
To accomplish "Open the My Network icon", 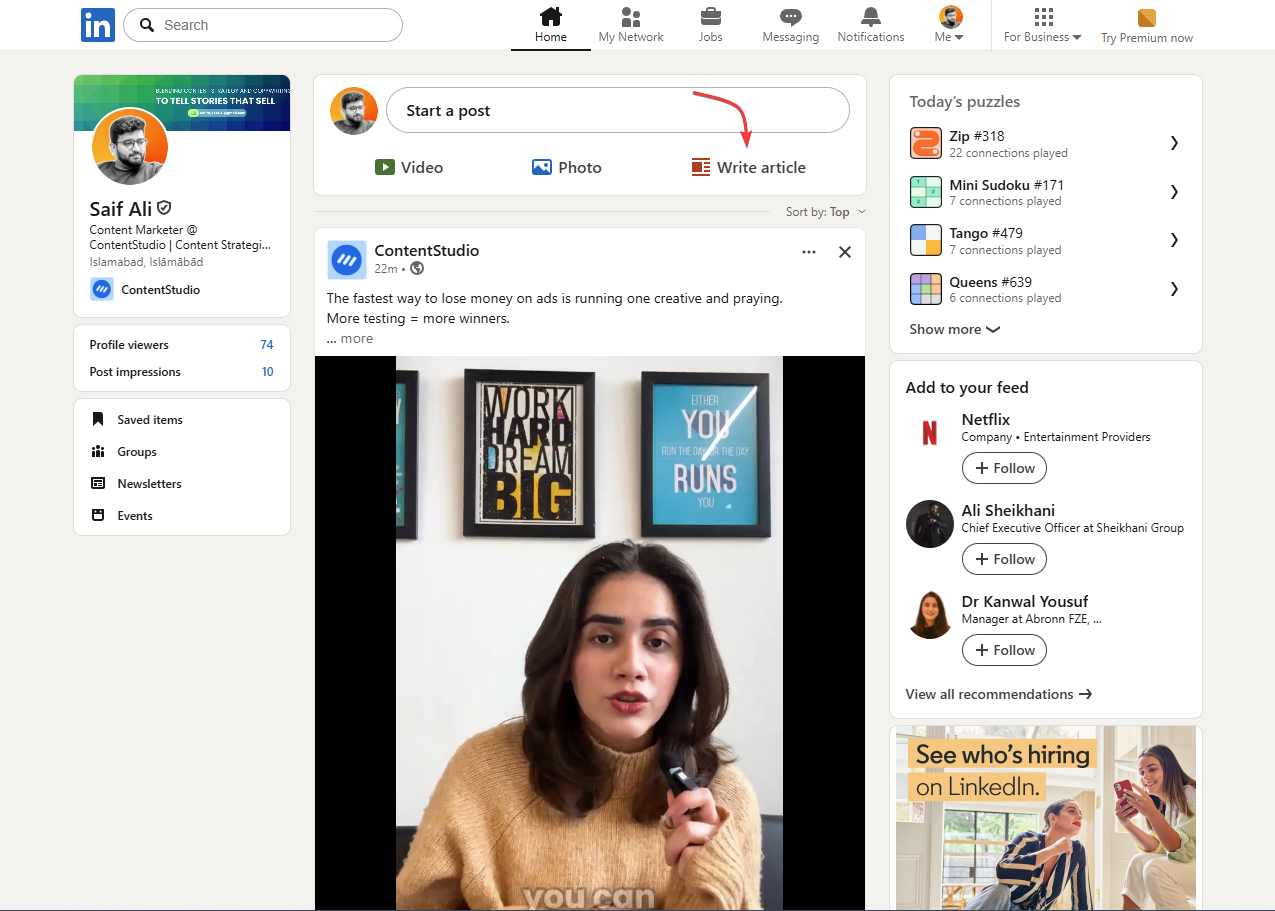I will point(630,18).
